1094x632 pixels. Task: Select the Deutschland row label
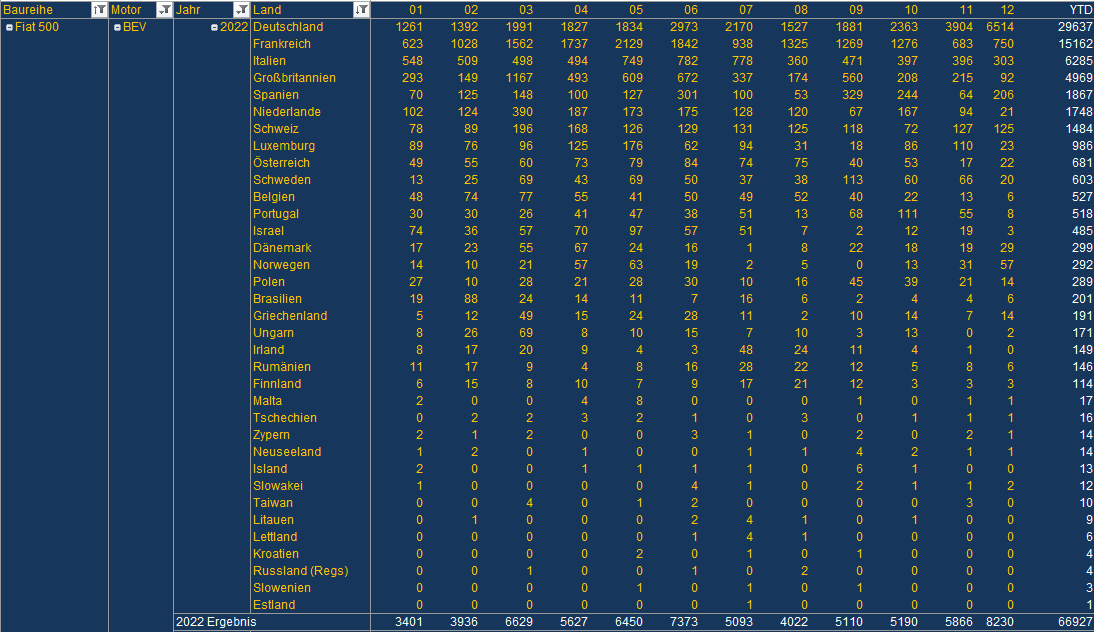(x=288, y=27)
